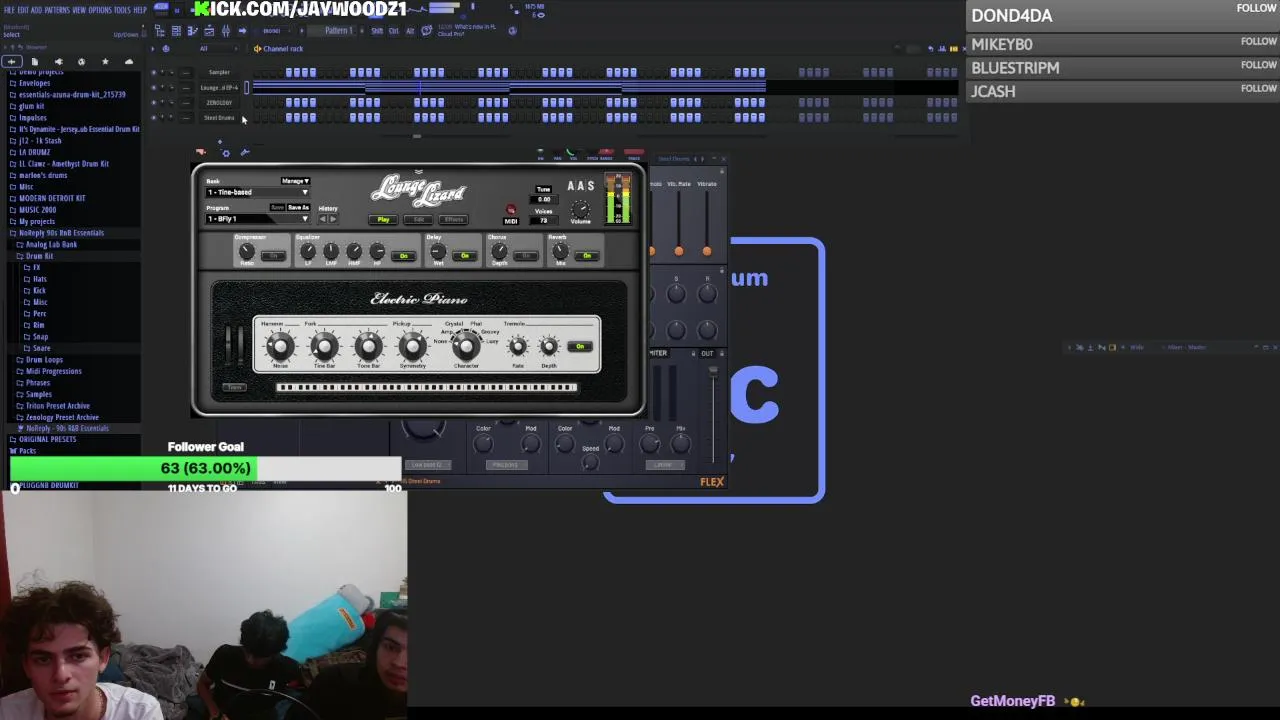The image size is (1280, 720).
Task: Click the browser favorites star icon
Action: [x=105, y=62]
